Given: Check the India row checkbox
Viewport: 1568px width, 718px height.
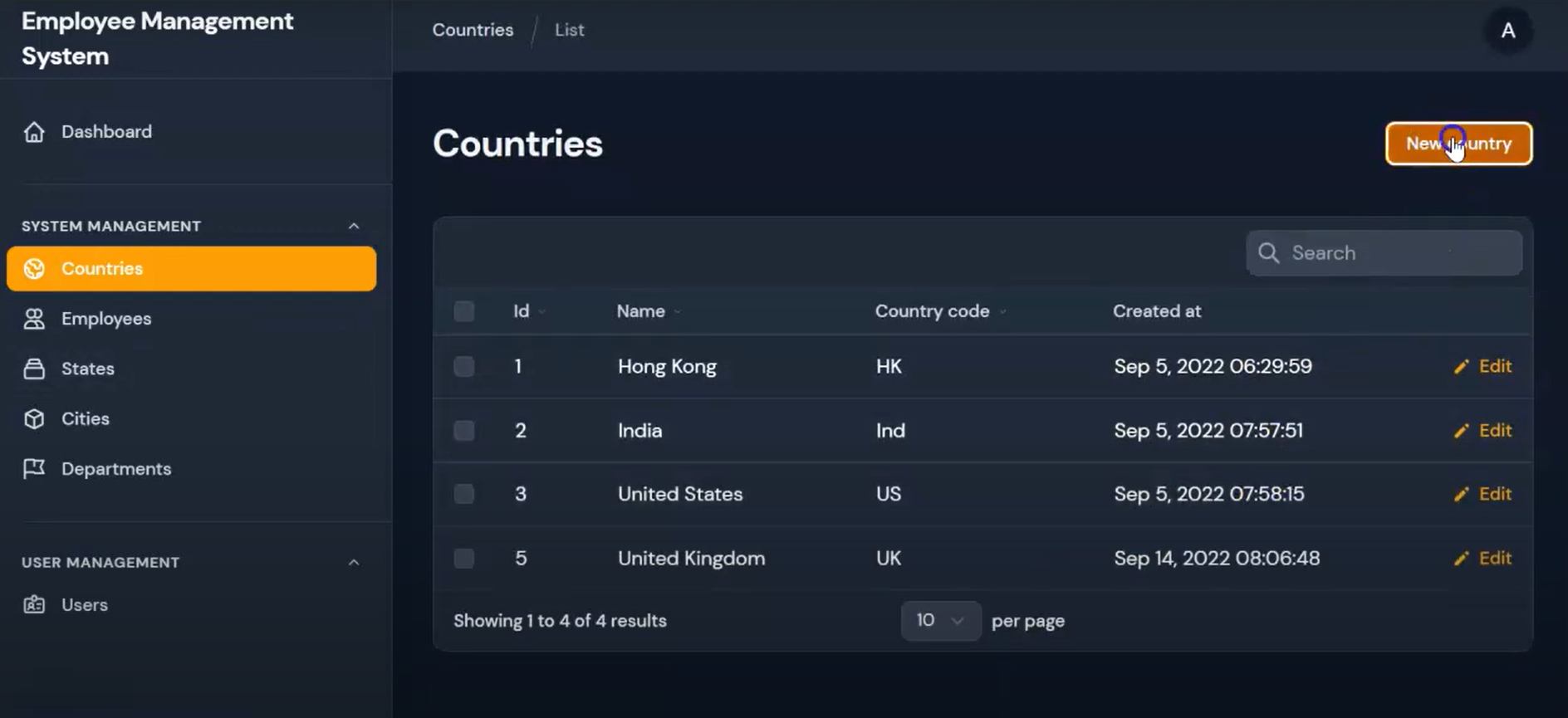Looking at the screenshot, I should [x=464, y=431].
